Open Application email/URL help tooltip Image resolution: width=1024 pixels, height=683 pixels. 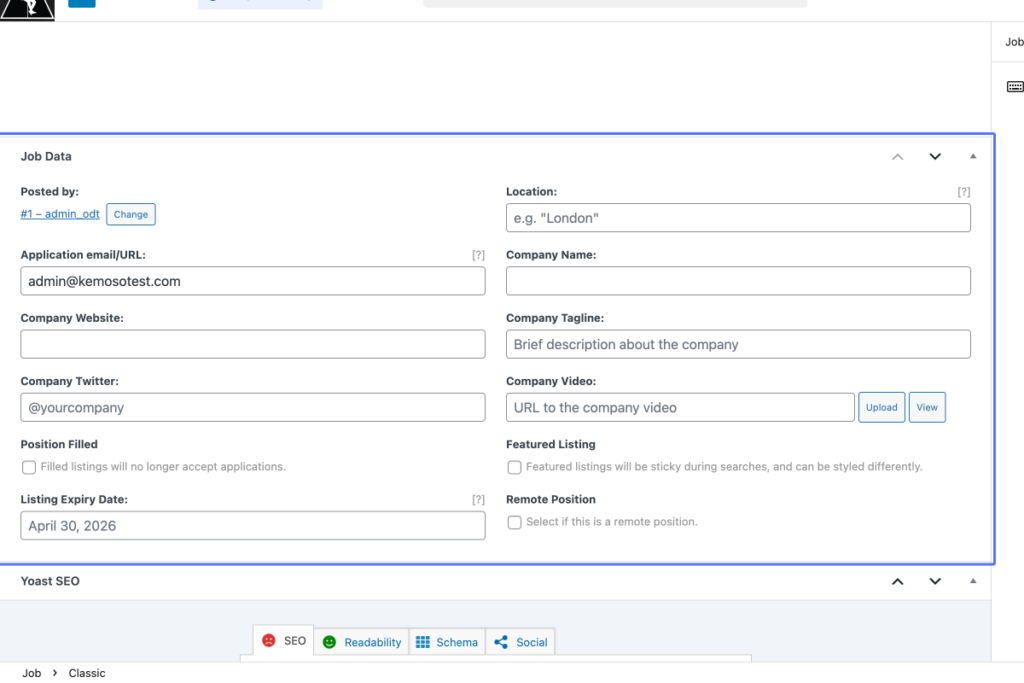tap(478, 255)
